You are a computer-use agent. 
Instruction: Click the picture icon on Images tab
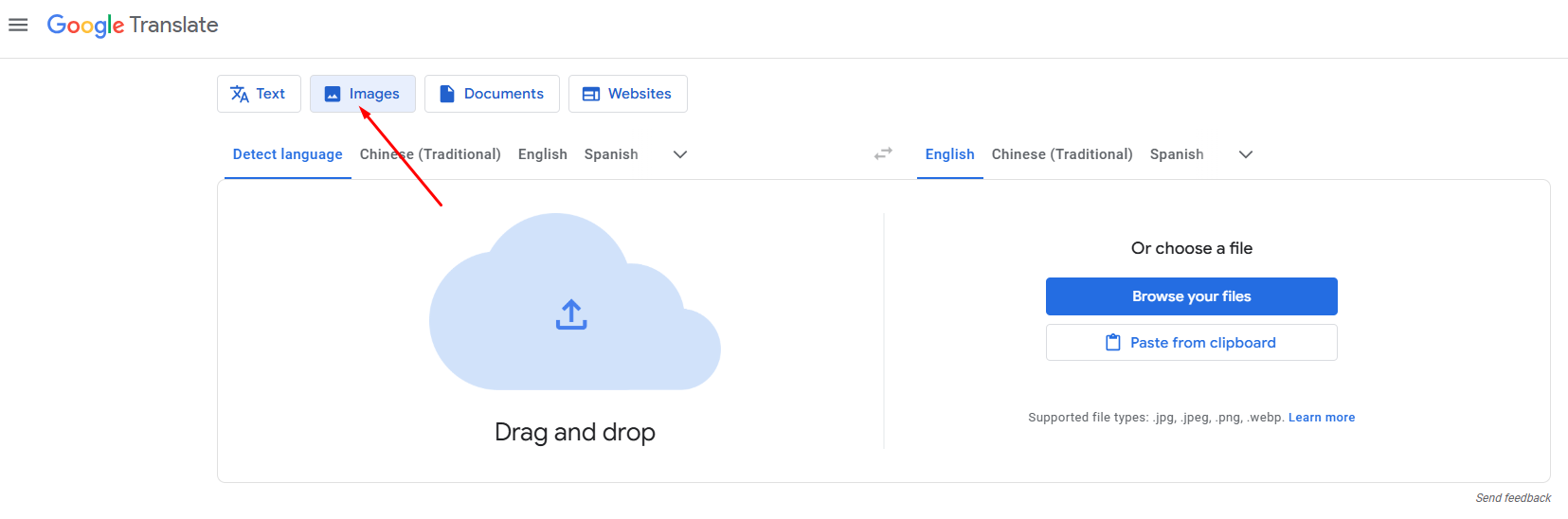(333, 94)
